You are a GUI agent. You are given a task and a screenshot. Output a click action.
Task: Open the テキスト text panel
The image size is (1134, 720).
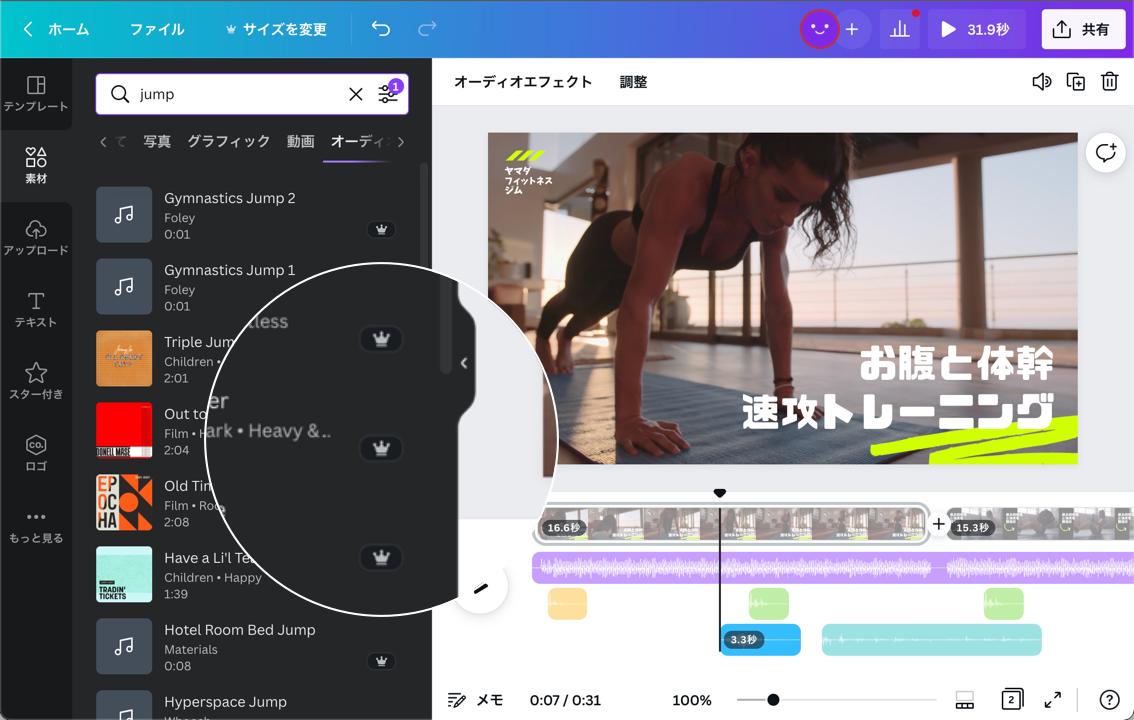(x=35, y=309)
